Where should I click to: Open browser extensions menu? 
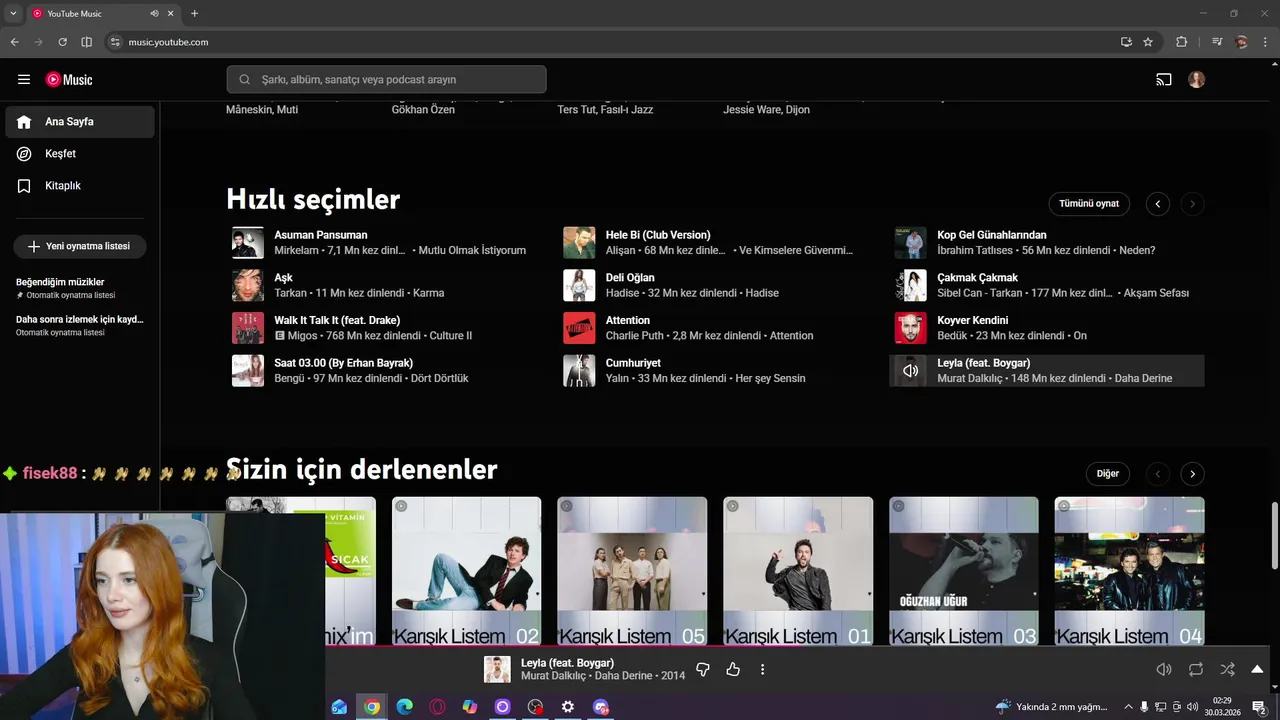(1181, 42)
